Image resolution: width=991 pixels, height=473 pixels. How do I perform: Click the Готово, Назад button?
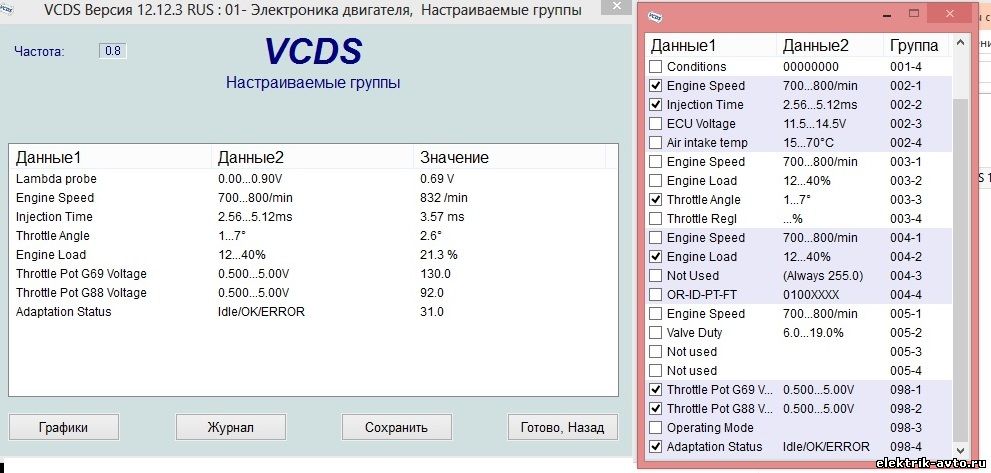pos(562,427)
